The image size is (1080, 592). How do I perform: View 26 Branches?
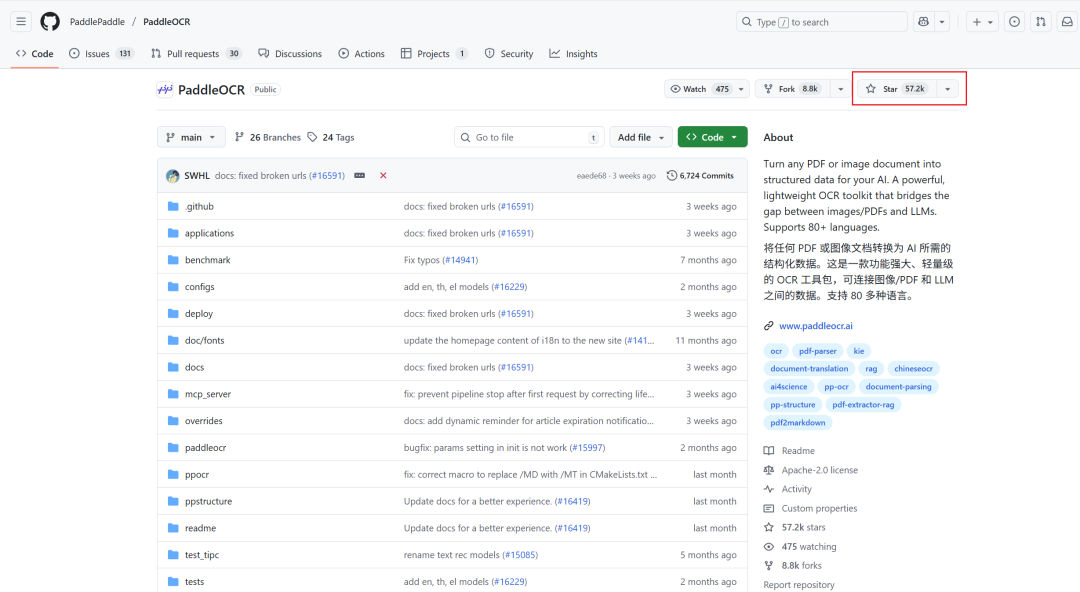(x=268, y=137)
